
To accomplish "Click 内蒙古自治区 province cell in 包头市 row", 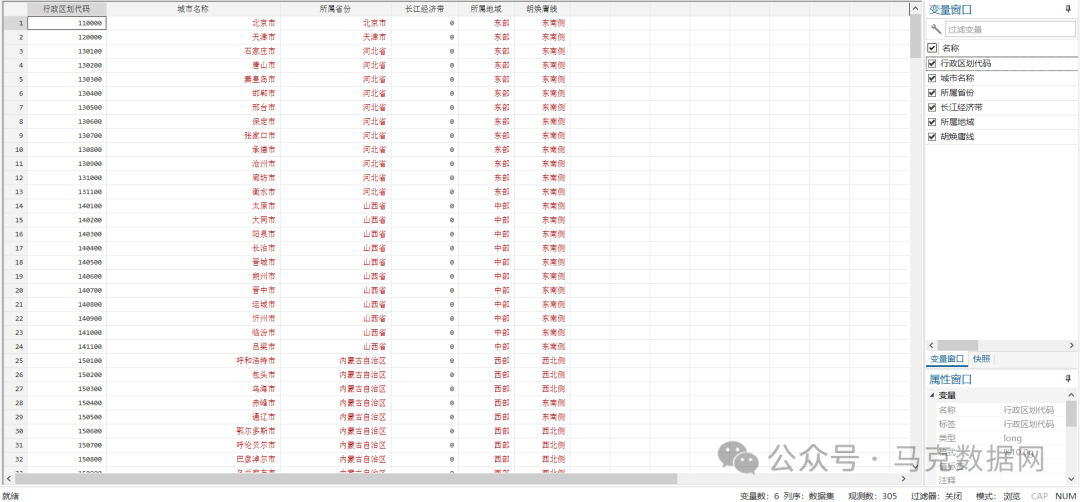I will 335,375.
